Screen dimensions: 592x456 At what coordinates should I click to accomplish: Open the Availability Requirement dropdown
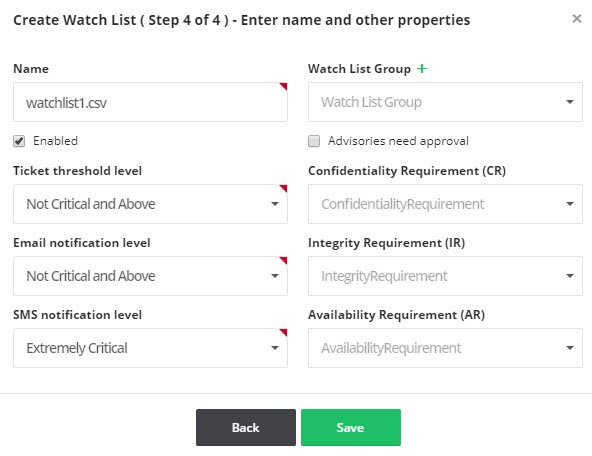pyautogui.click(x=445, y=348)
